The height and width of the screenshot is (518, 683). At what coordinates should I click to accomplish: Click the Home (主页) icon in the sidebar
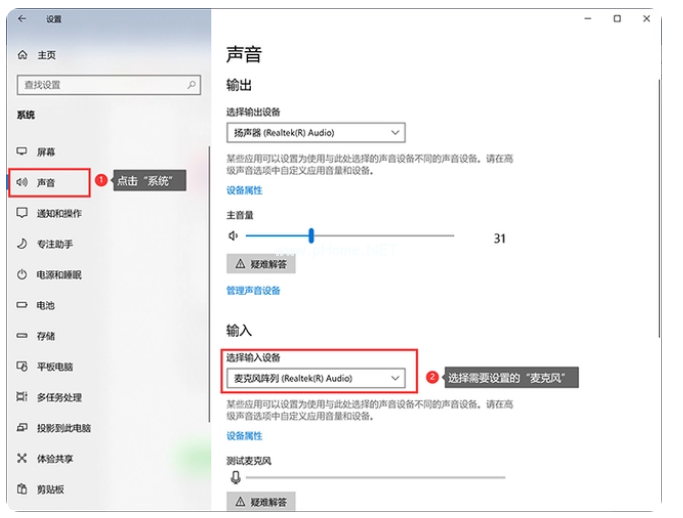[x=22, y=55]
